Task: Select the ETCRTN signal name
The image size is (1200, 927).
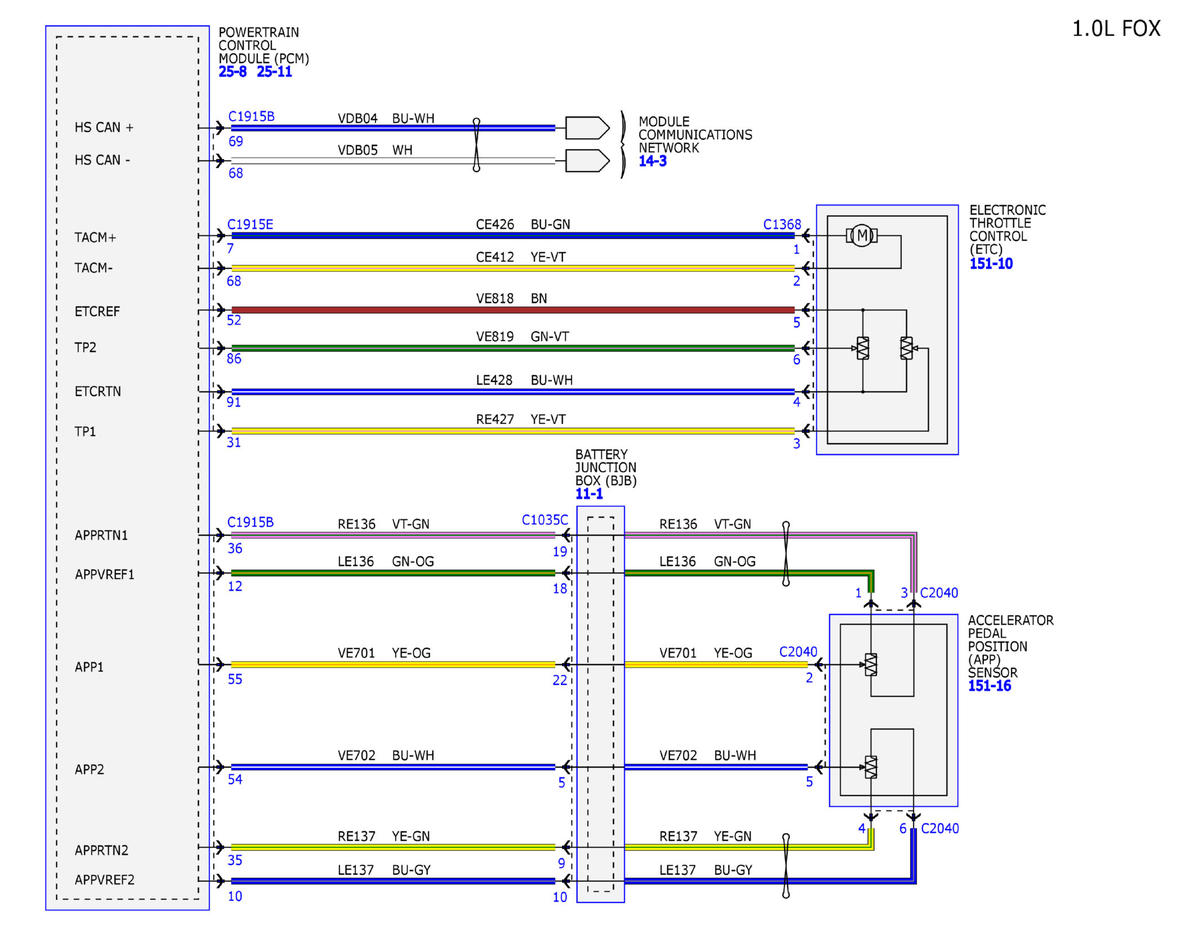Action: point(98,391)
